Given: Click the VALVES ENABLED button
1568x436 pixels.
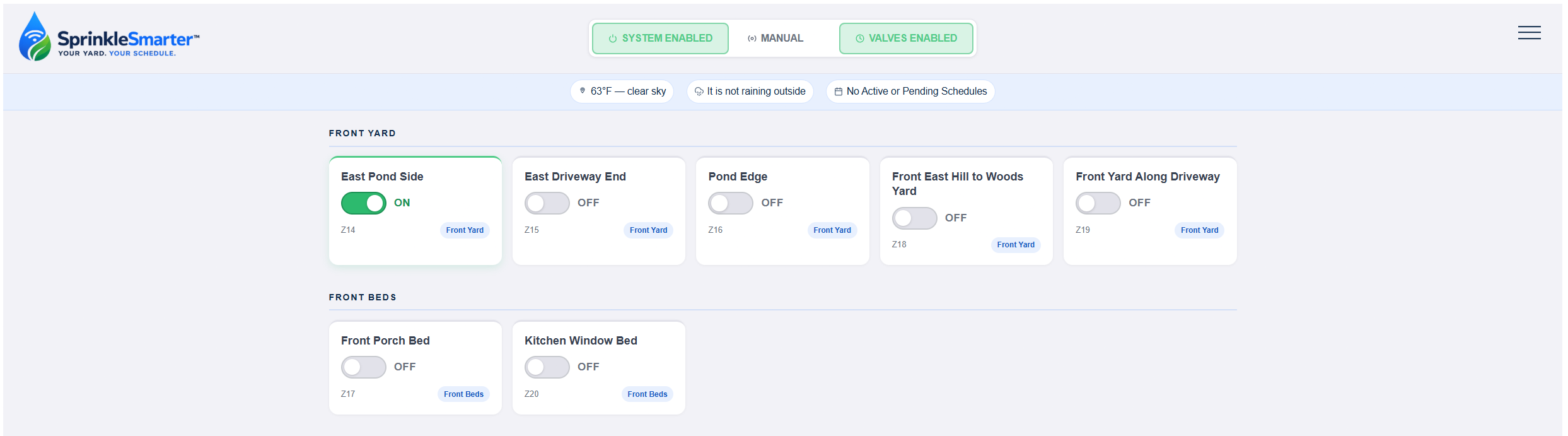Looking at the screenshot, I should pyautogui.click(x=906, y=38).
